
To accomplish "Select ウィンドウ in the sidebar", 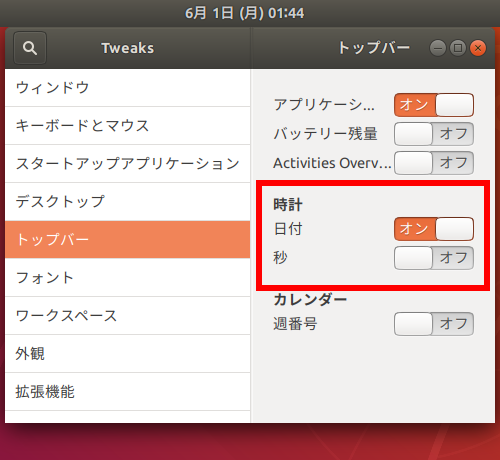I will (x=128, y=88).
